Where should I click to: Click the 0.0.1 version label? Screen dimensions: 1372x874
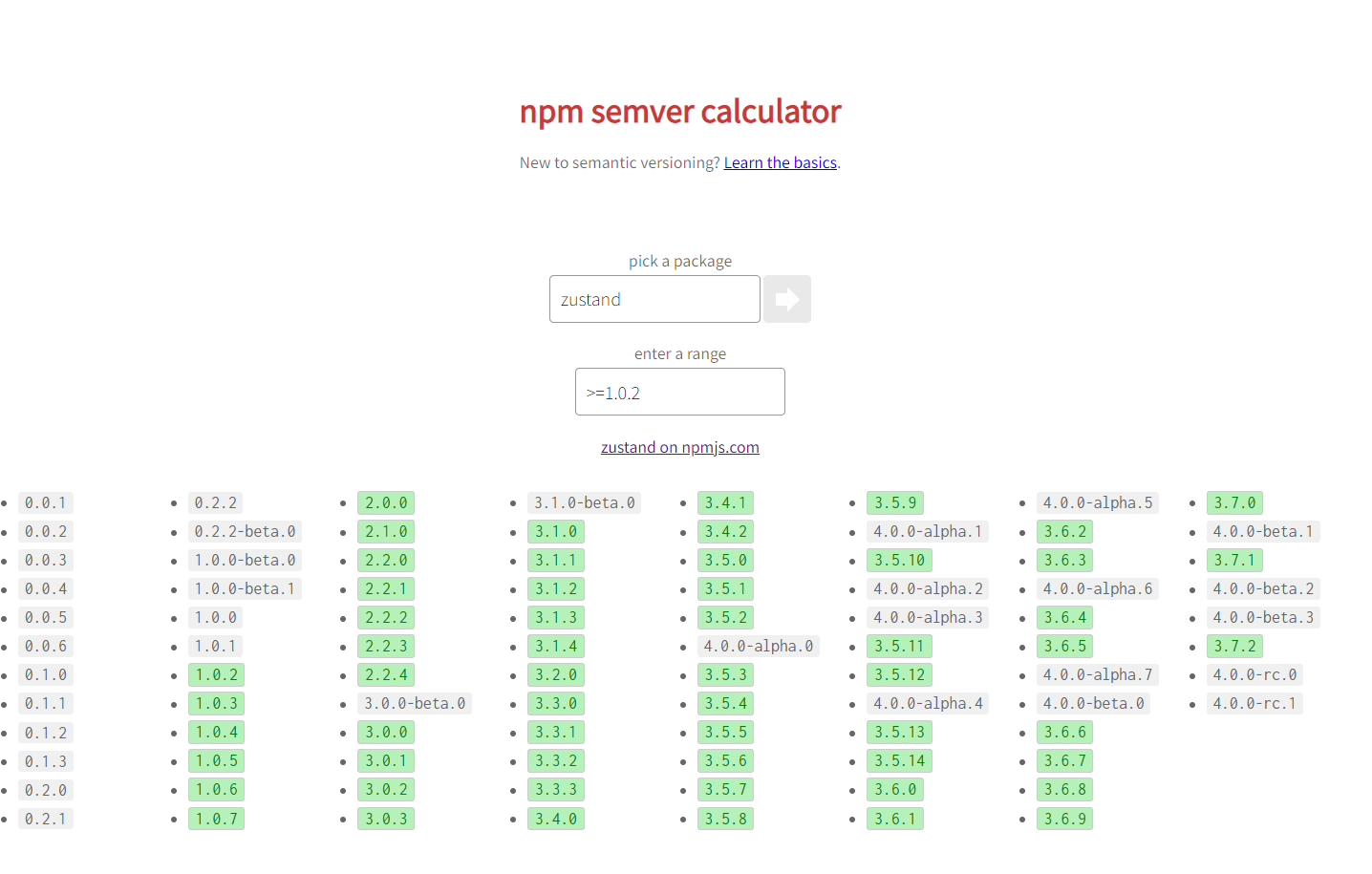pos(46,502)
